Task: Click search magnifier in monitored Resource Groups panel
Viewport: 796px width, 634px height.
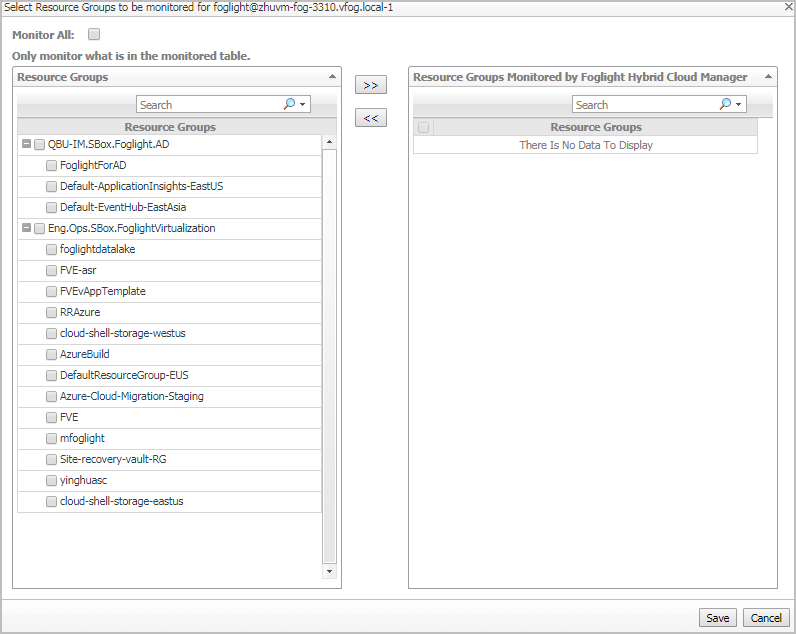Action: point(725,104)
